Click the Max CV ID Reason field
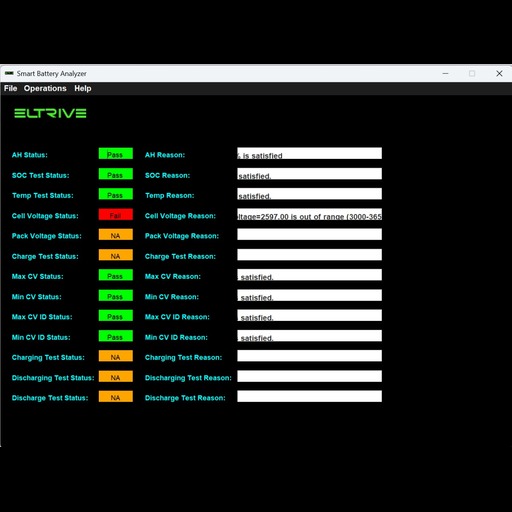Image resolution: width=512 pixels, height=512 pixels. [x=309, y=315]
